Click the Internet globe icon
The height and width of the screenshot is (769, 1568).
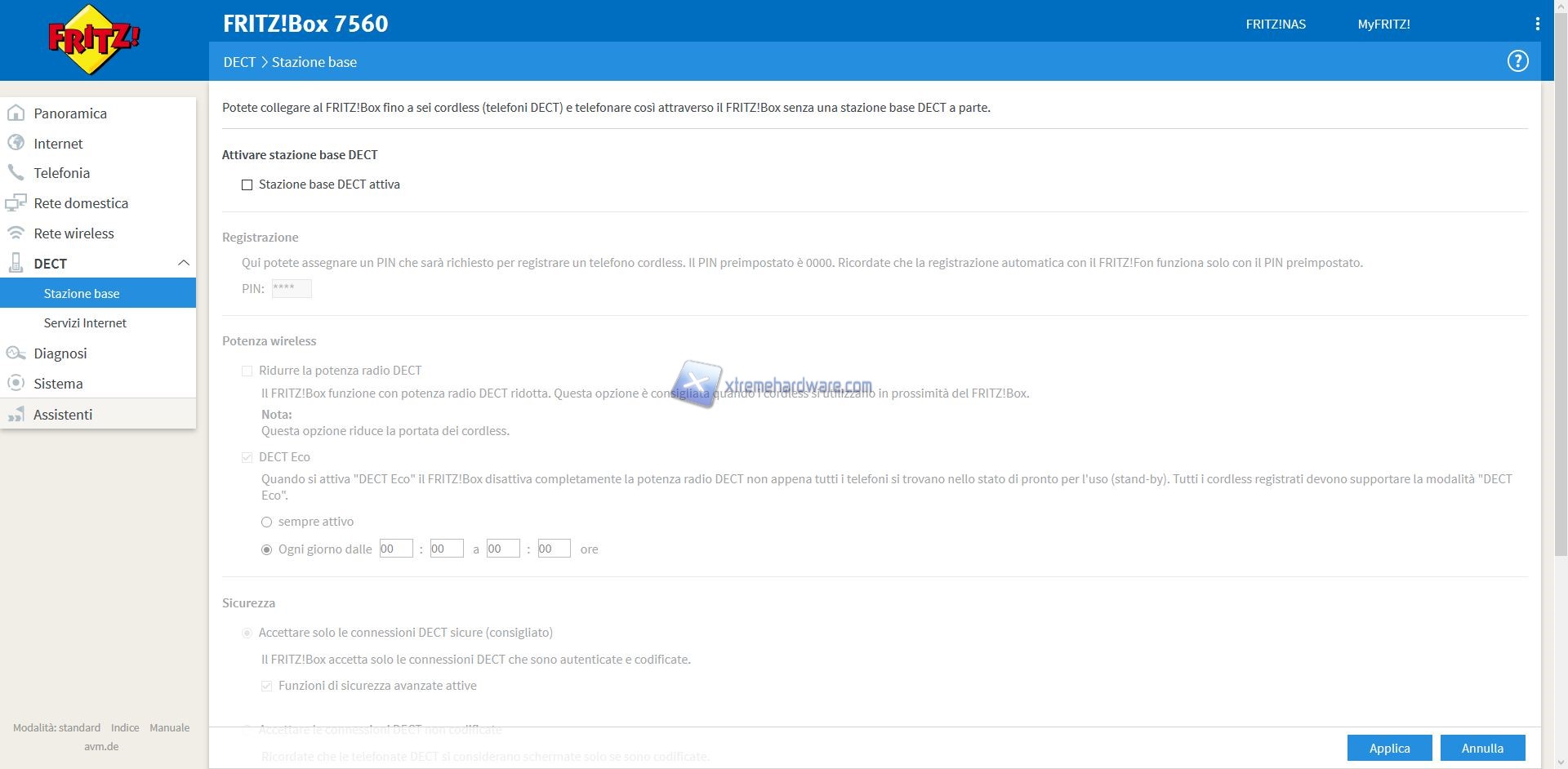pos(16,143)
